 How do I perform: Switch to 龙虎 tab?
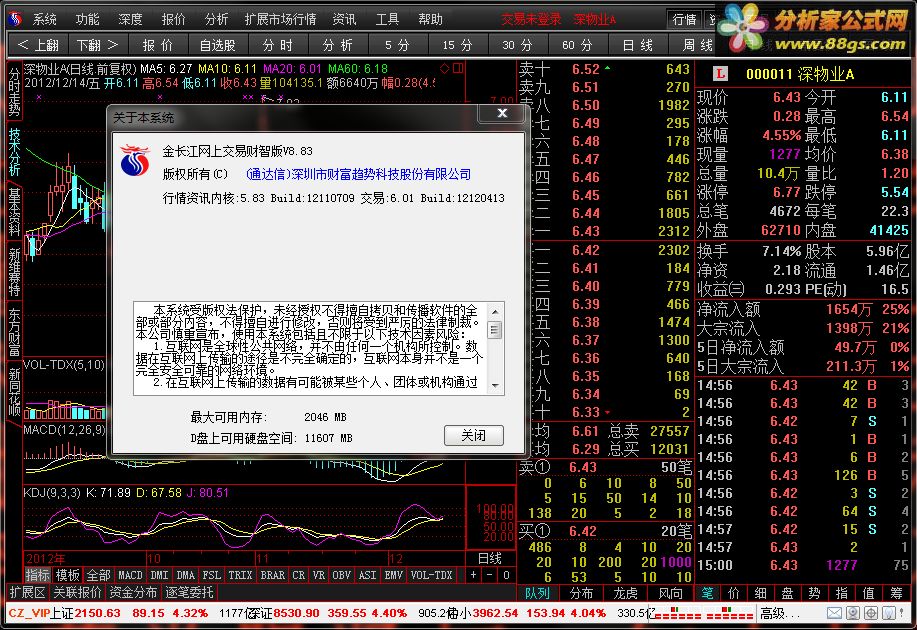(x=625, y=593)
